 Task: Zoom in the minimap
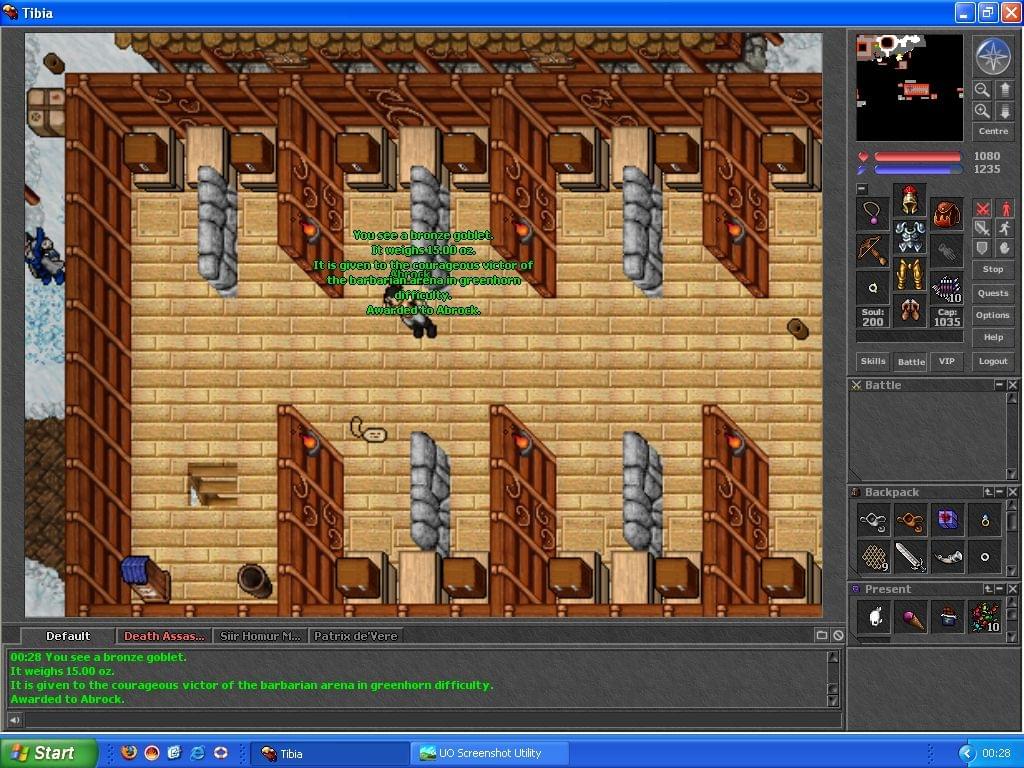pos(982,111)
